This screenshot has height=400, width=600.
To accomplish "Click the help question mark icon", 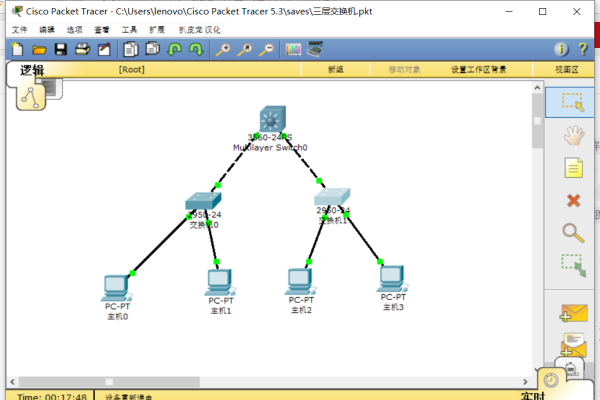I will (583, 49).
